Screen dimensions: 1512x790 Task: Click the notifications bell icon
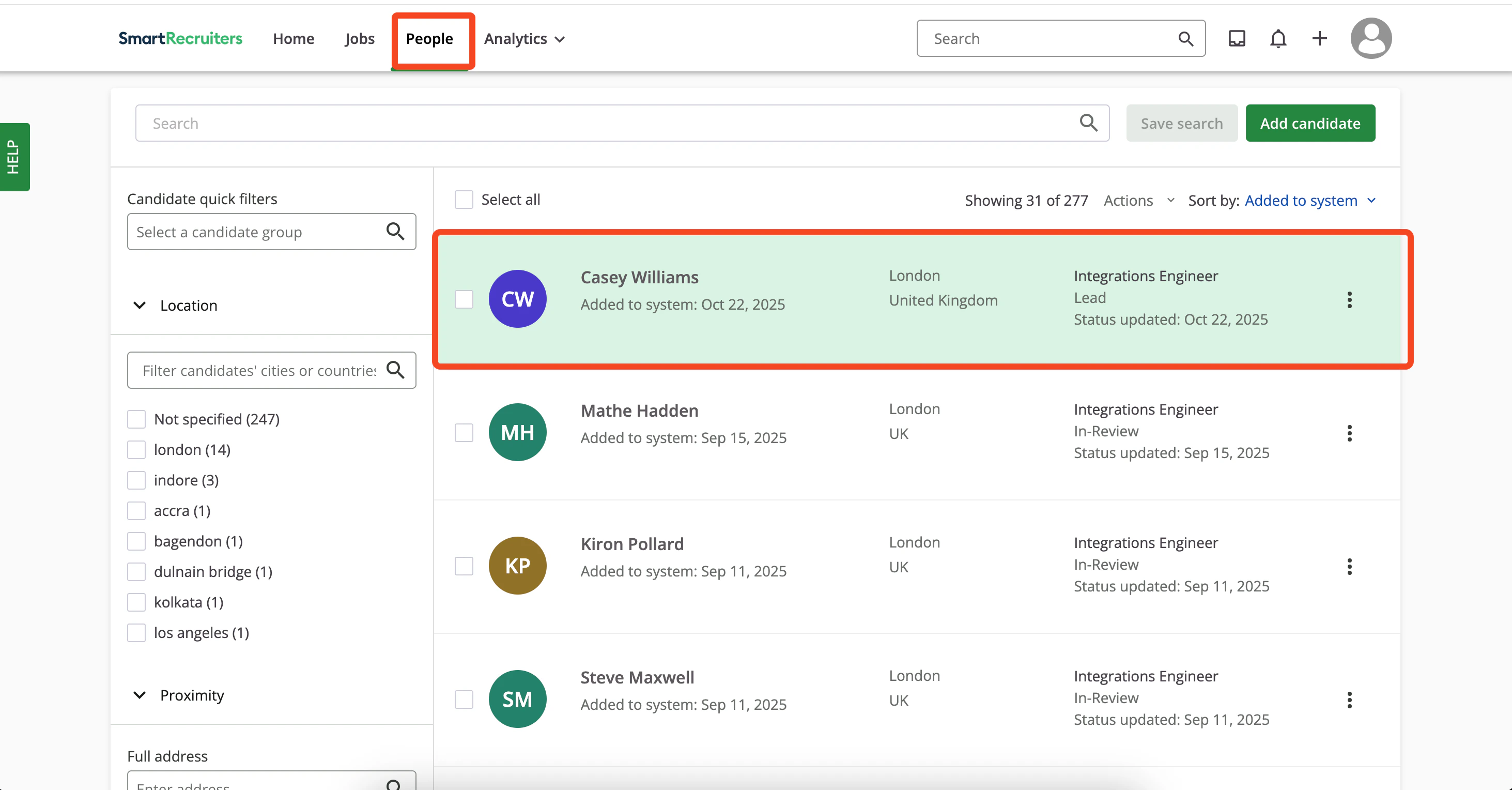1278,39
